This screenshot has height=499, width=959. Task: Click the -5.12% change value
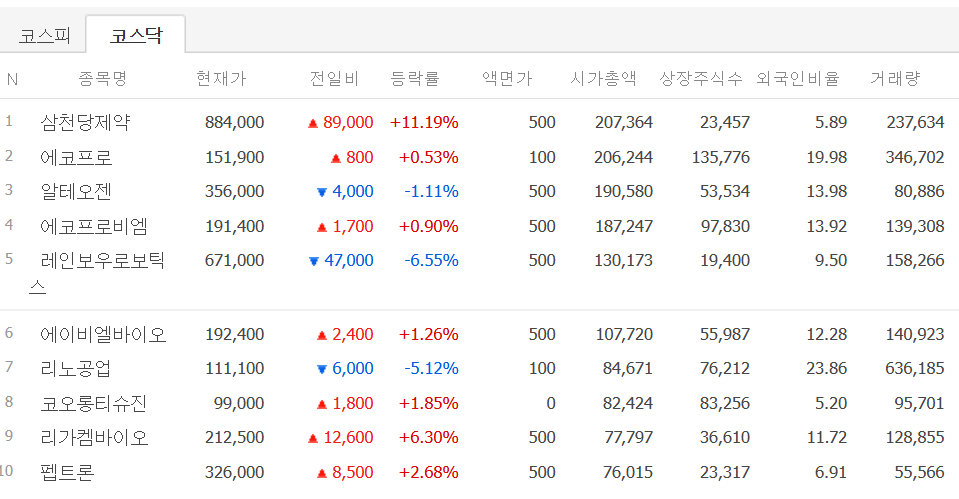tap(431, 368)
